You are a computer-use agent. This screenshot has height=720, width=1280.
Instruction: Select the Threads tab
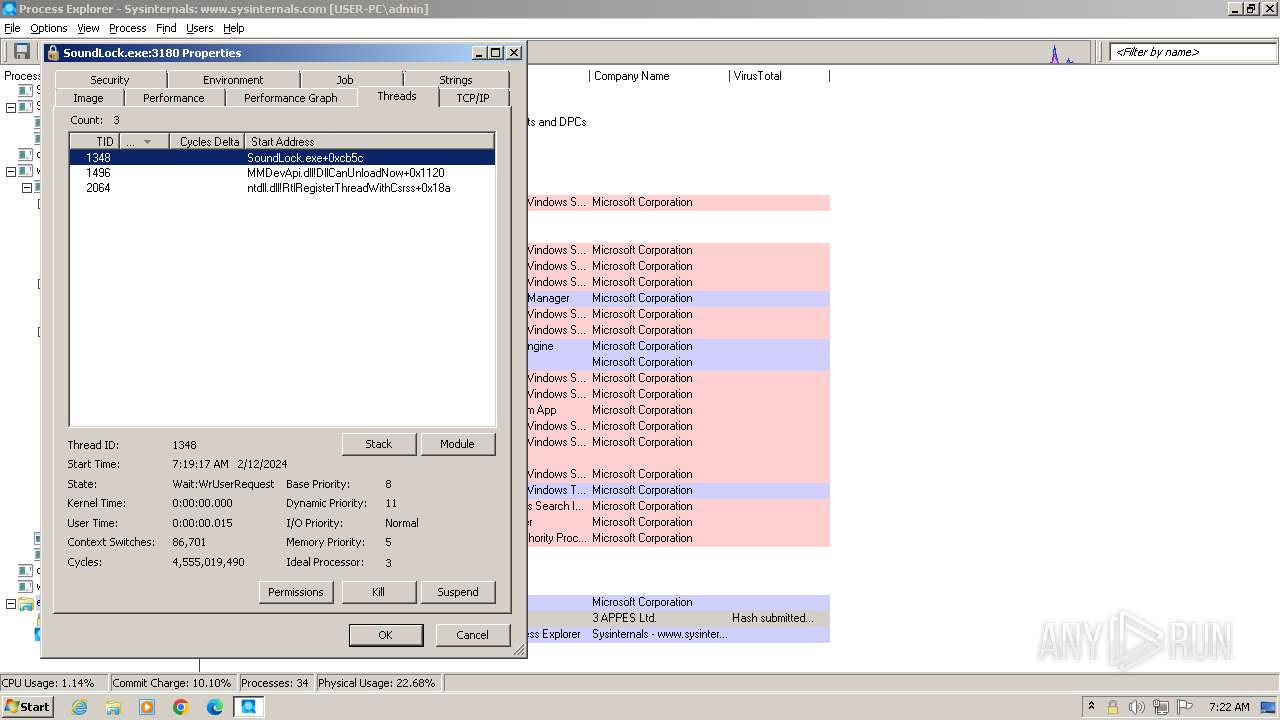397,97
